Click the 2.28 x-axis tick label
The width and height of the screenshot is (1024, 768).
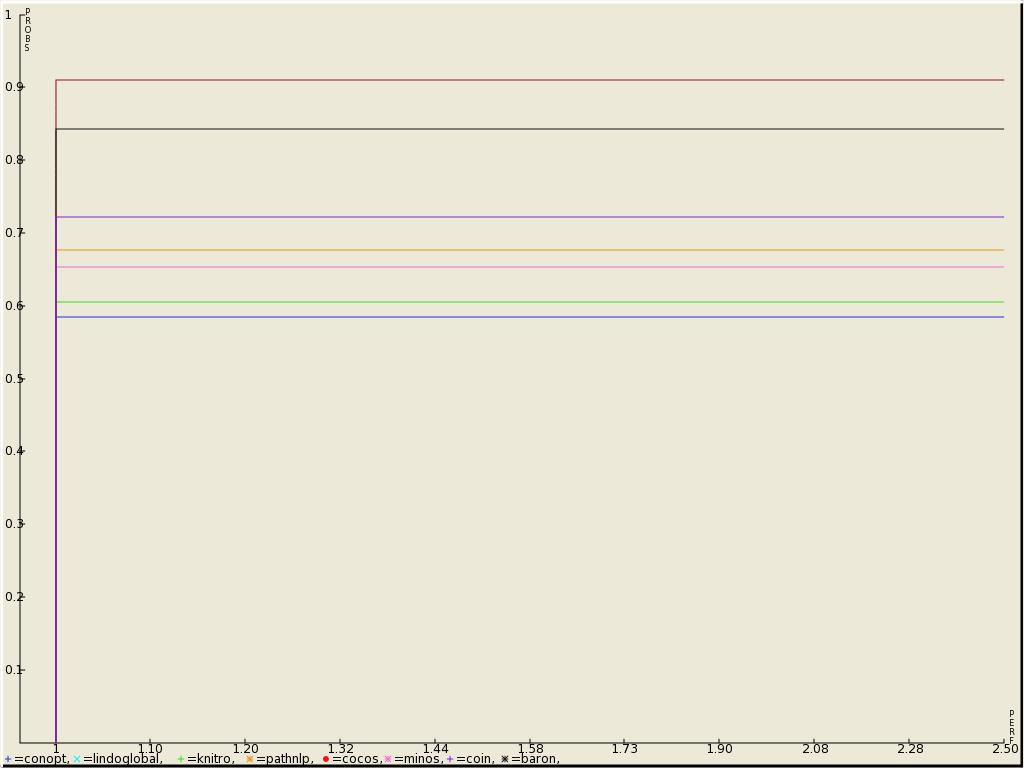[x=910, y=748]
